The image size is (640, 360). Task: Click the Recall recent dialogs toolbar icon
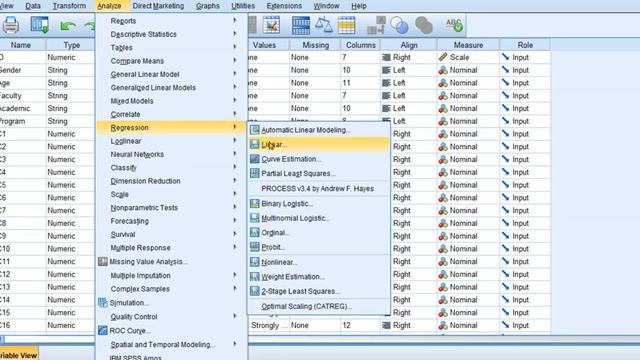pyautogui.click(x=40, y=25)
